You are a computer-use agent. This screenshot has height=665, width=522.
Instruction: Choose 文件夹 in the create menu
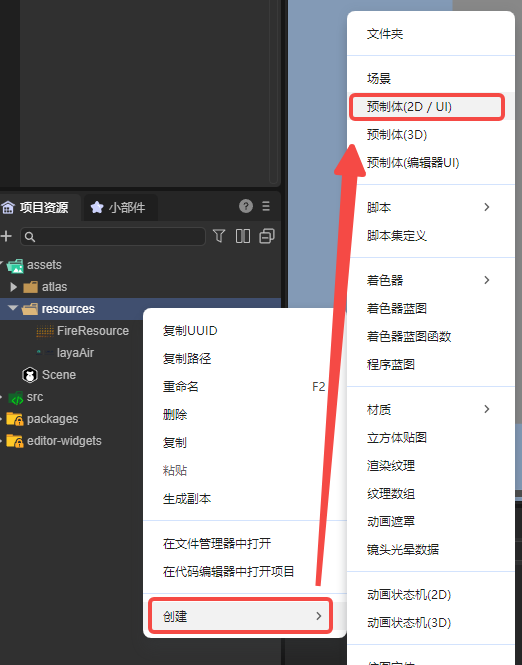click(385, 34)
